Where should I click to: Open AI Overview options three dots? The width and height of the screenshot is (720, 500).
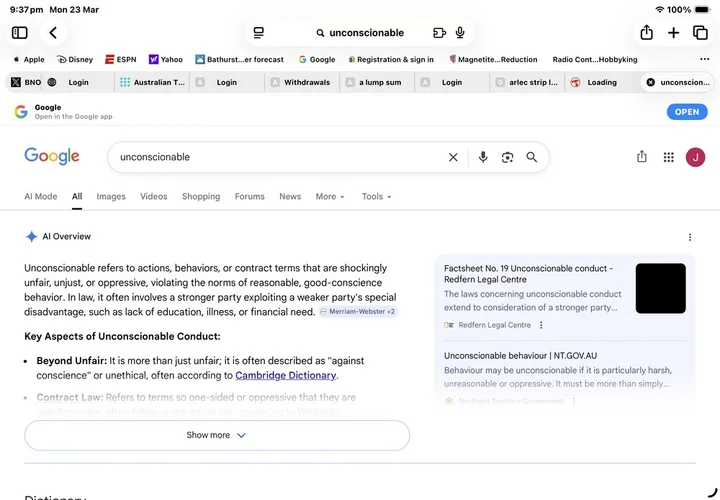click(689, 237)
